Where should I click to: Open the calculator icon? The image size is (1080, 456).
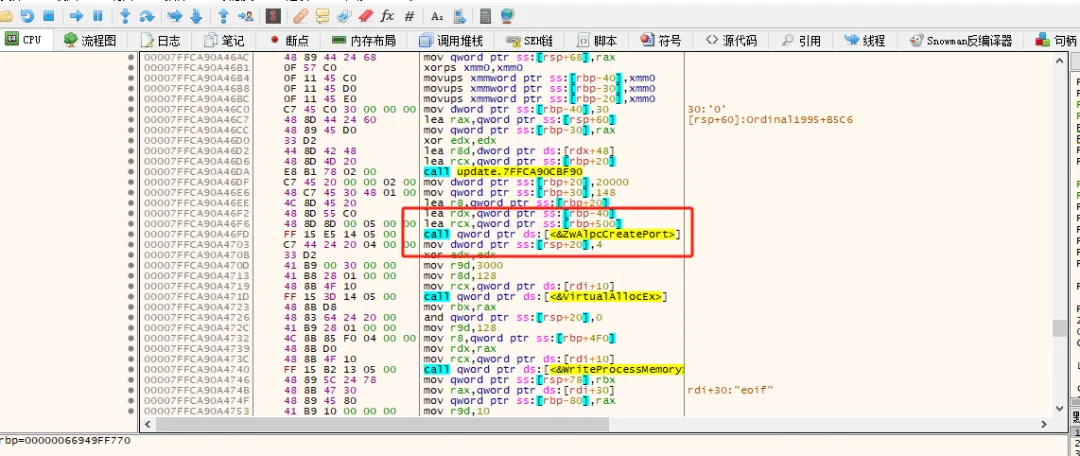(485, 16)
